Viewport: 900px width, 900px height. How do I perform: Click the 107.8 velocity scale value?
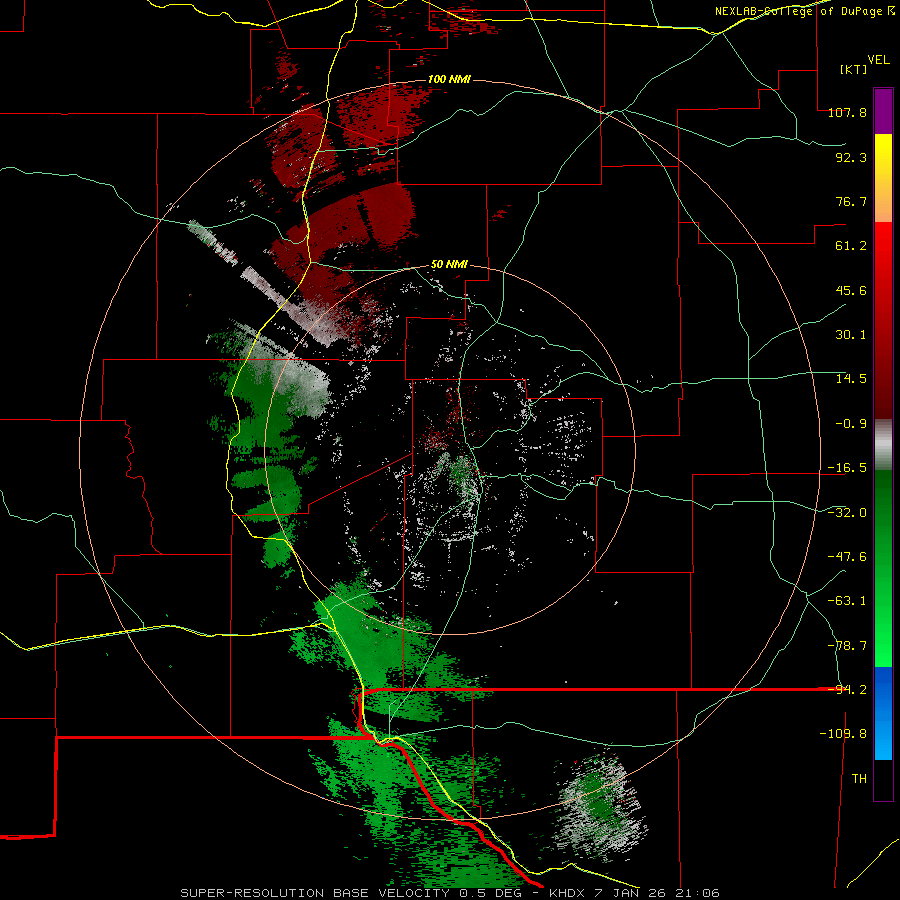pos(847,112)
